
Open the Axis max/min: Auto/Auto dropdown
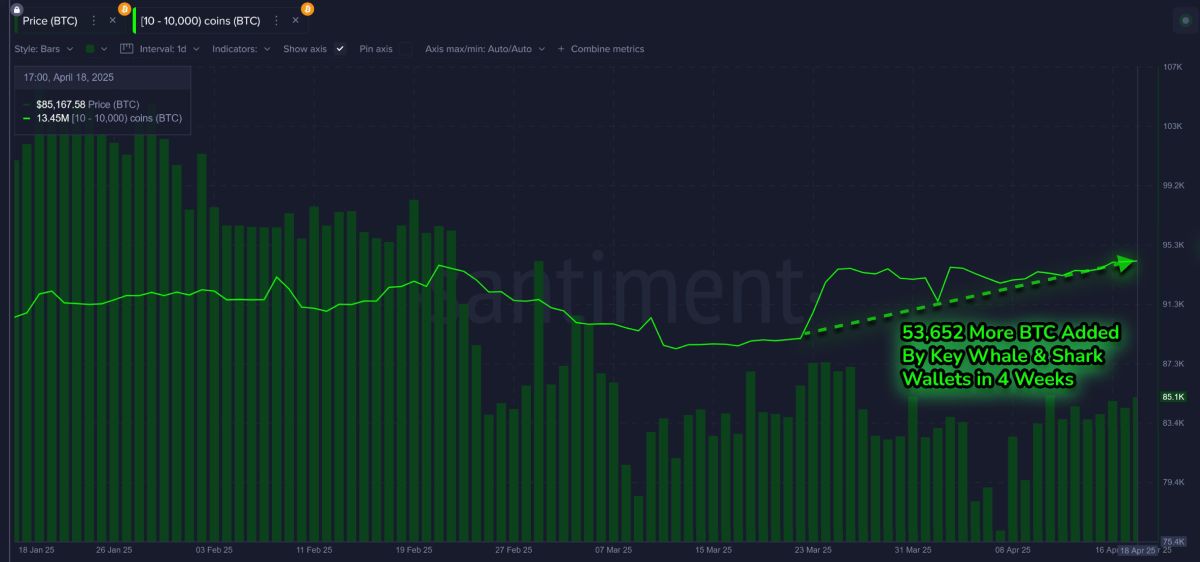point(486,48)
